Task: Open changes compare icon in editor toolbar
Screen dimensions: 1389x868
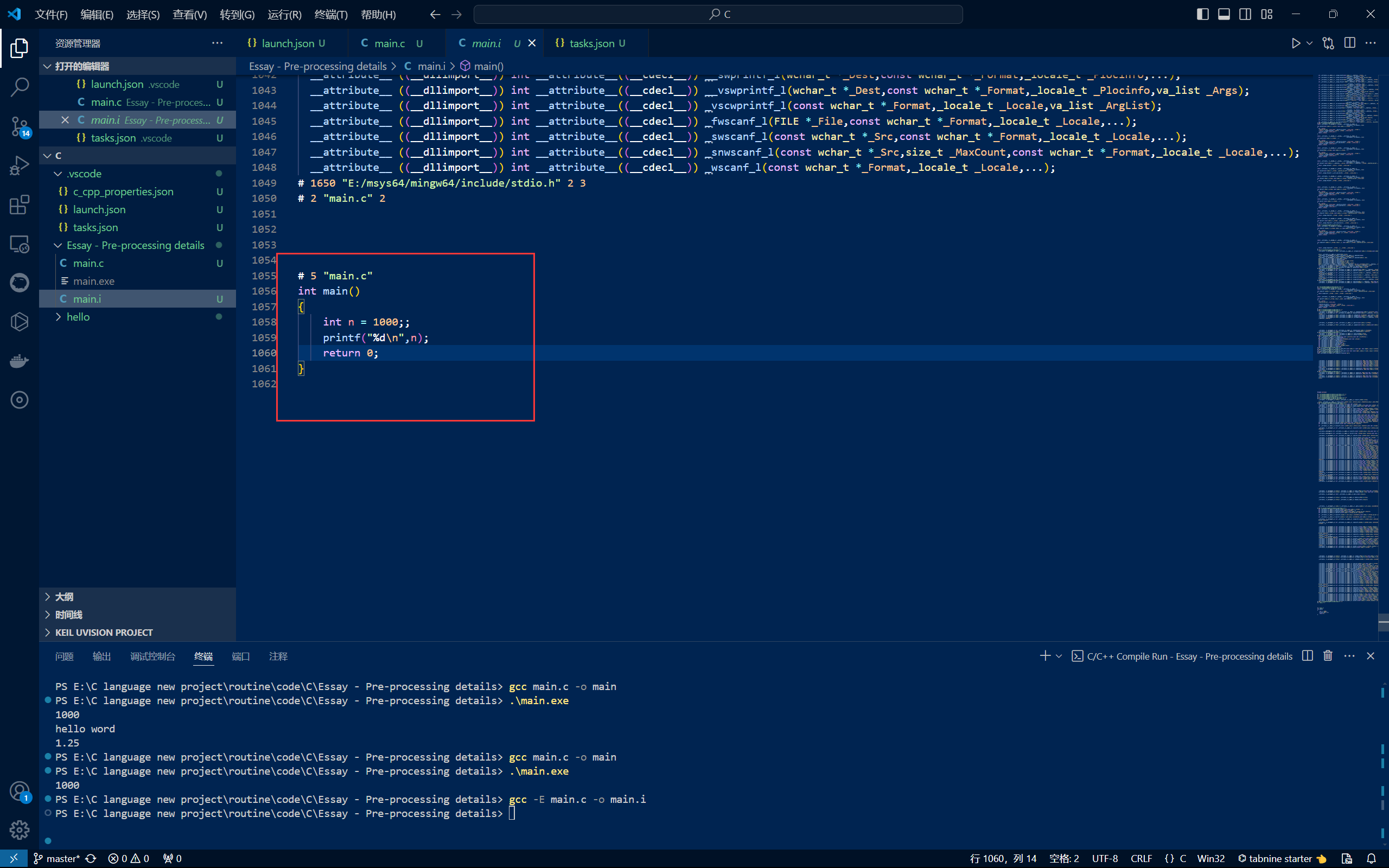Action: pos(1328,43)
